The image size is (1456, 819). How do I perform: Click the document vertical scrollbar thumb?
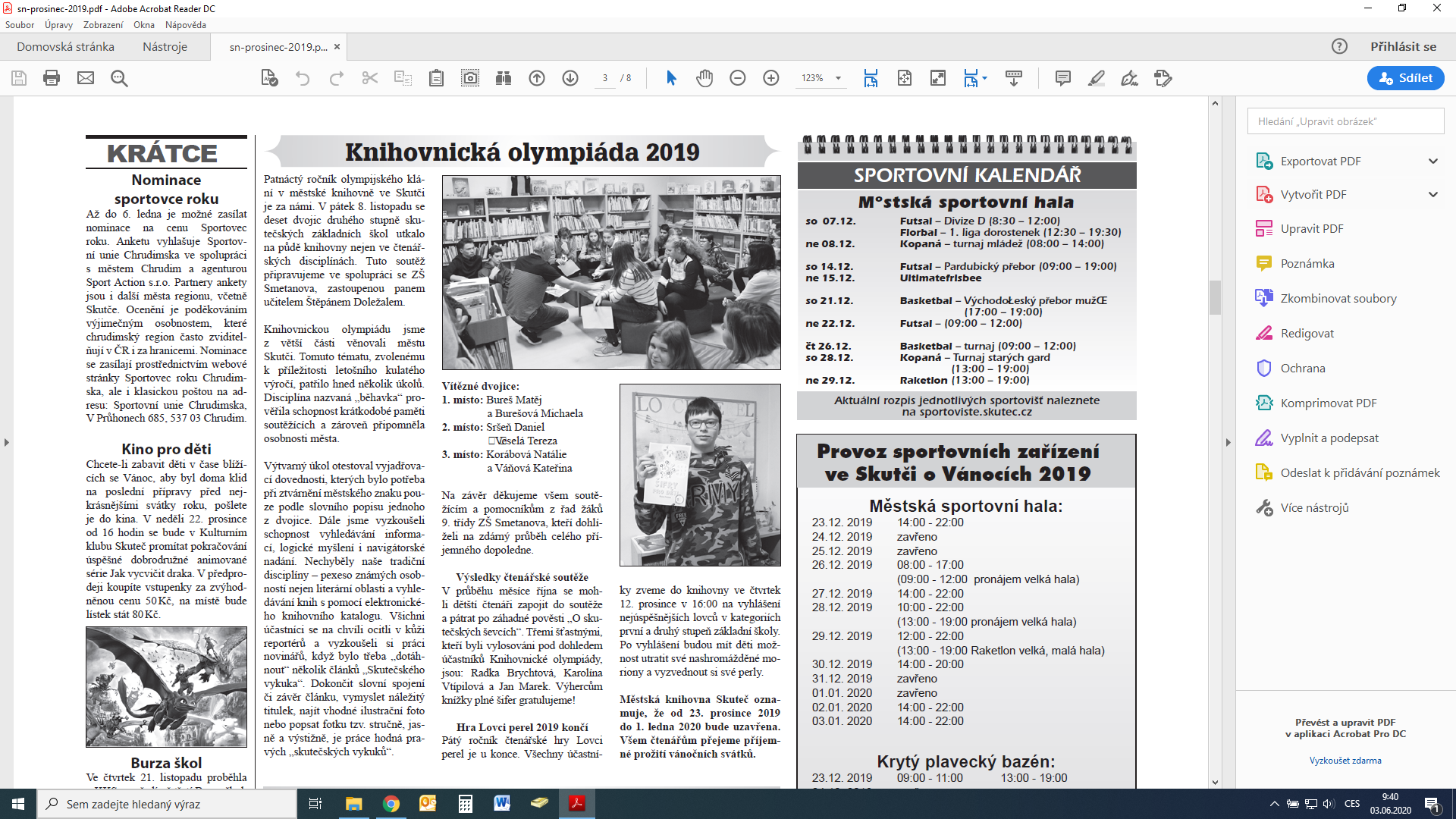pos(1215,297)
